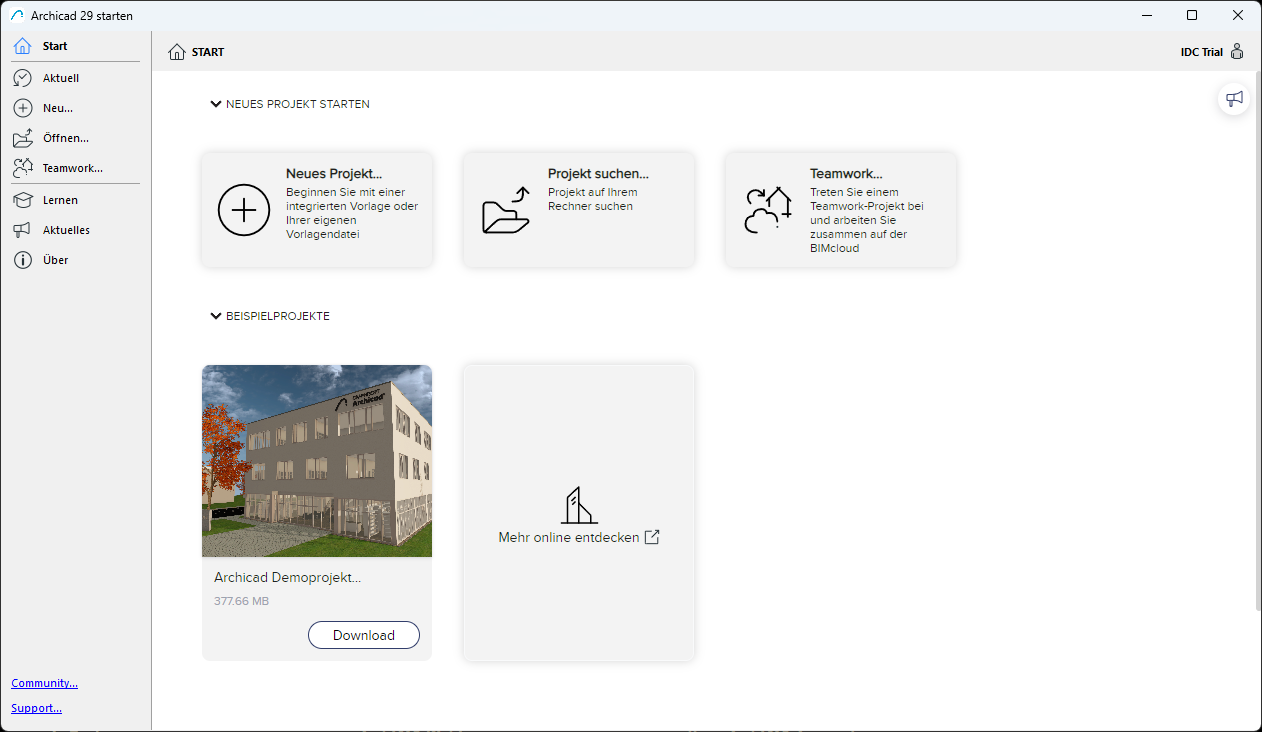
Task: Click the Öffnen folder icon in sidebar
Action: coord(23,138)
